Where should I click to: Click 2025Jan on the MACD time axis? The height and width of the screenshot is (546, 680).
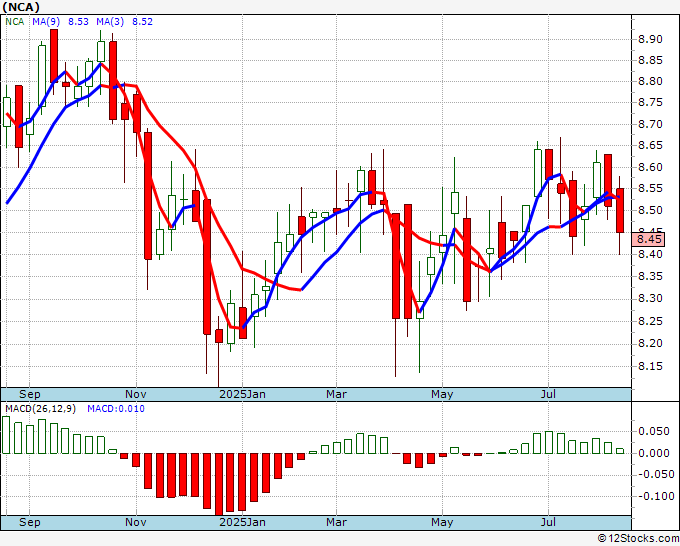click(x=242, y=522)
